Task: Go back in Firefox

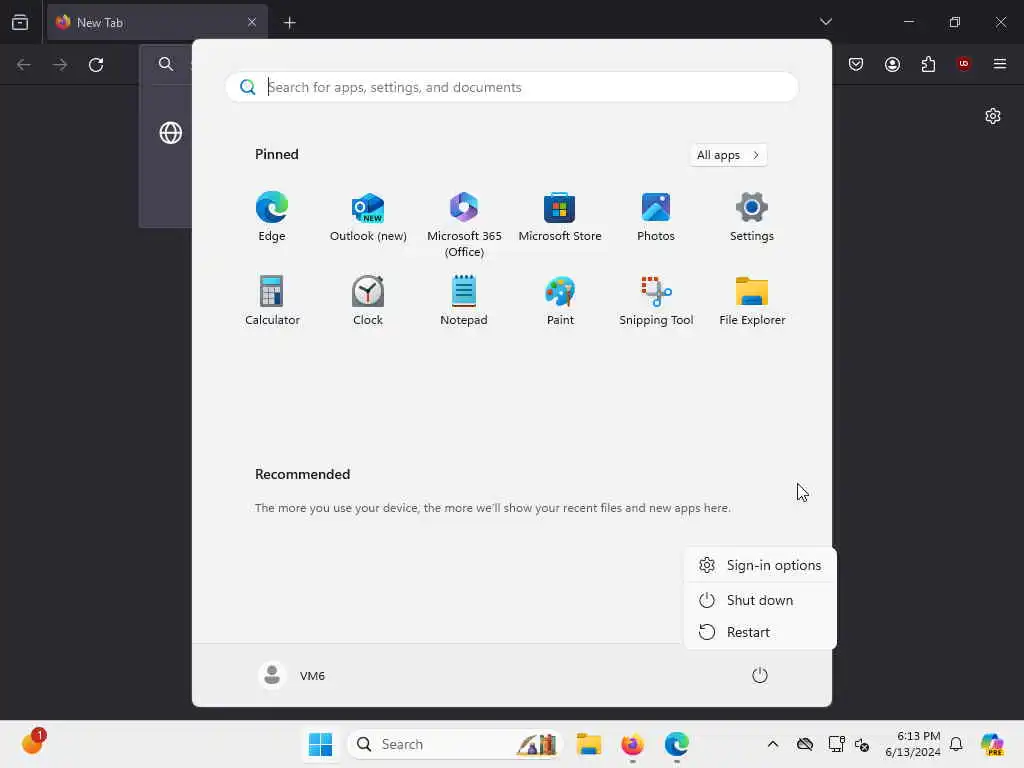Action: click(24, 65)
